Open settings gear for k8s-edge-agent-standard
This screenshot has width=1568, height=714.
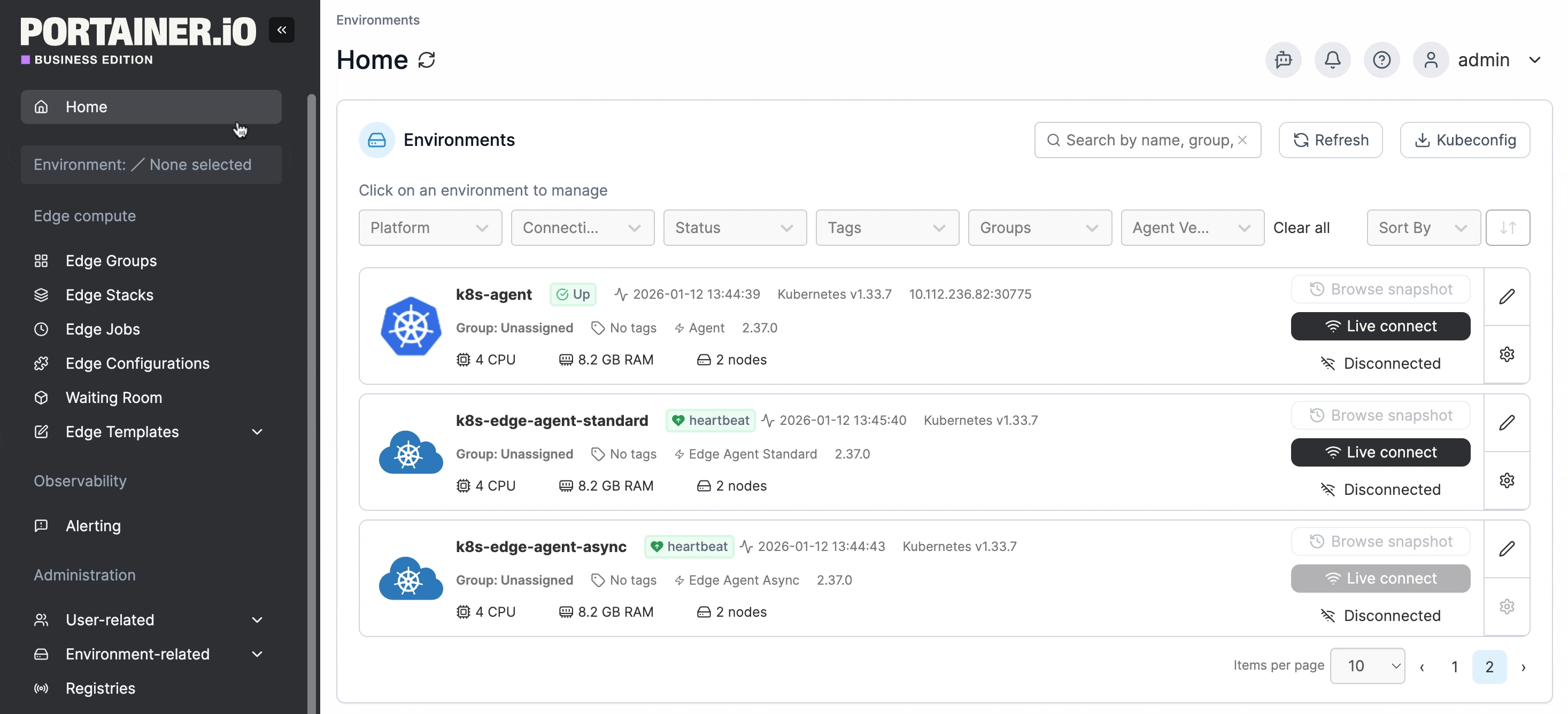[x=1507, y=480]
